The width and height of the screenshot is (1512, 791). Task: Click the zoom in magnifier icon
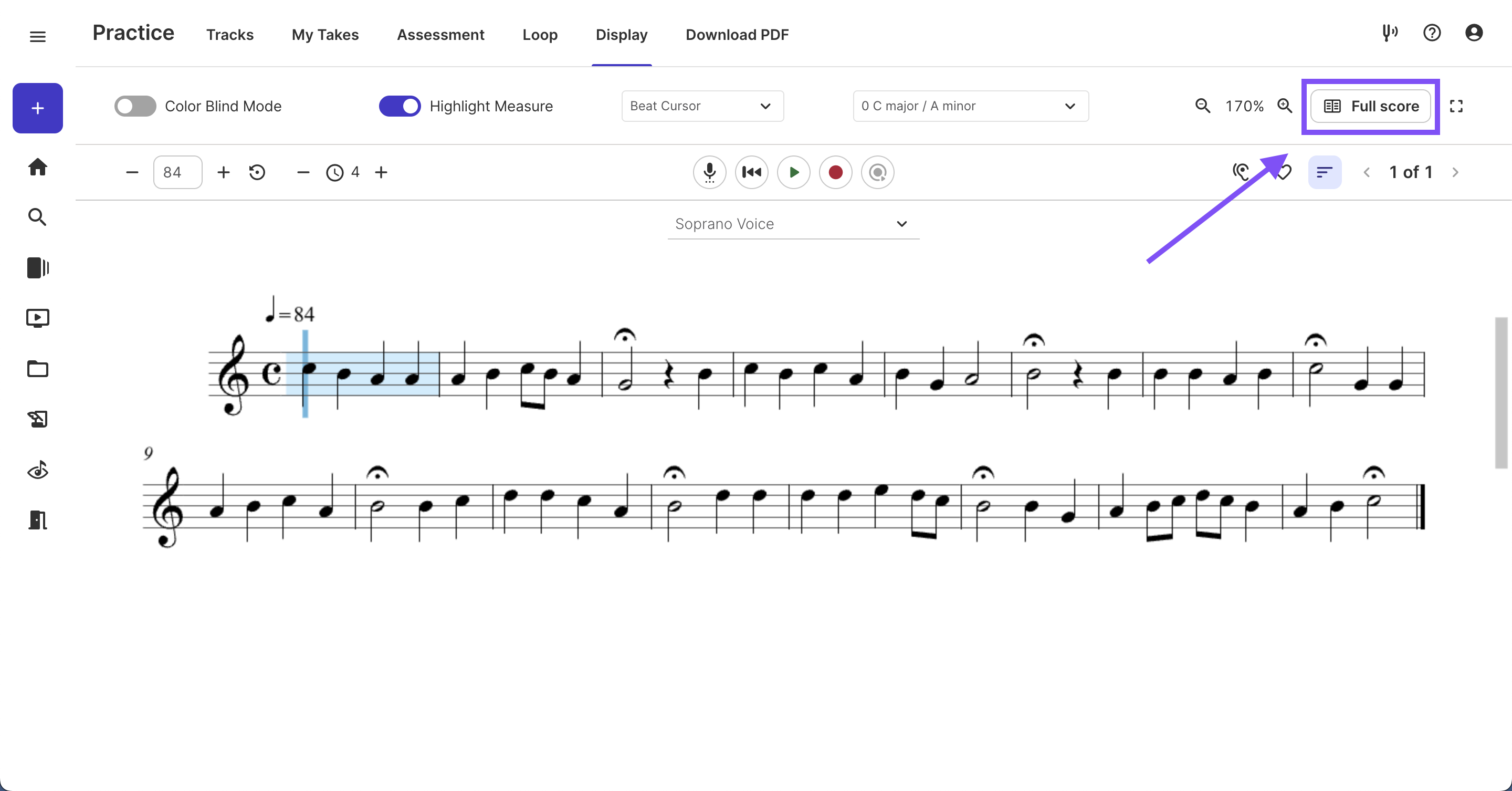pos(1285,106)
